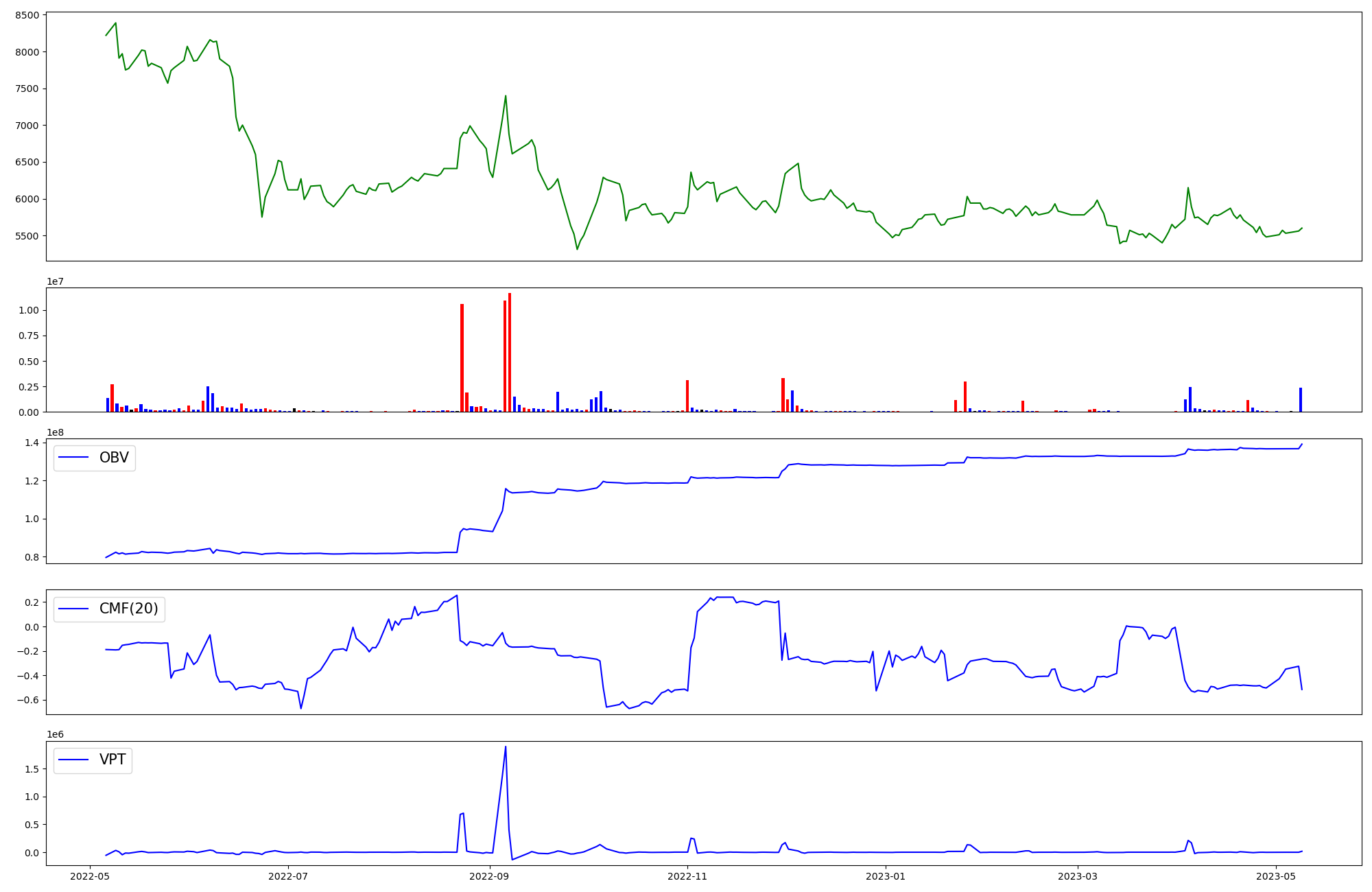Click the 5500 price axis tick label
The width and height of the screenshot is (1372, 892).
pyautogui.click(x=28, y=236)
